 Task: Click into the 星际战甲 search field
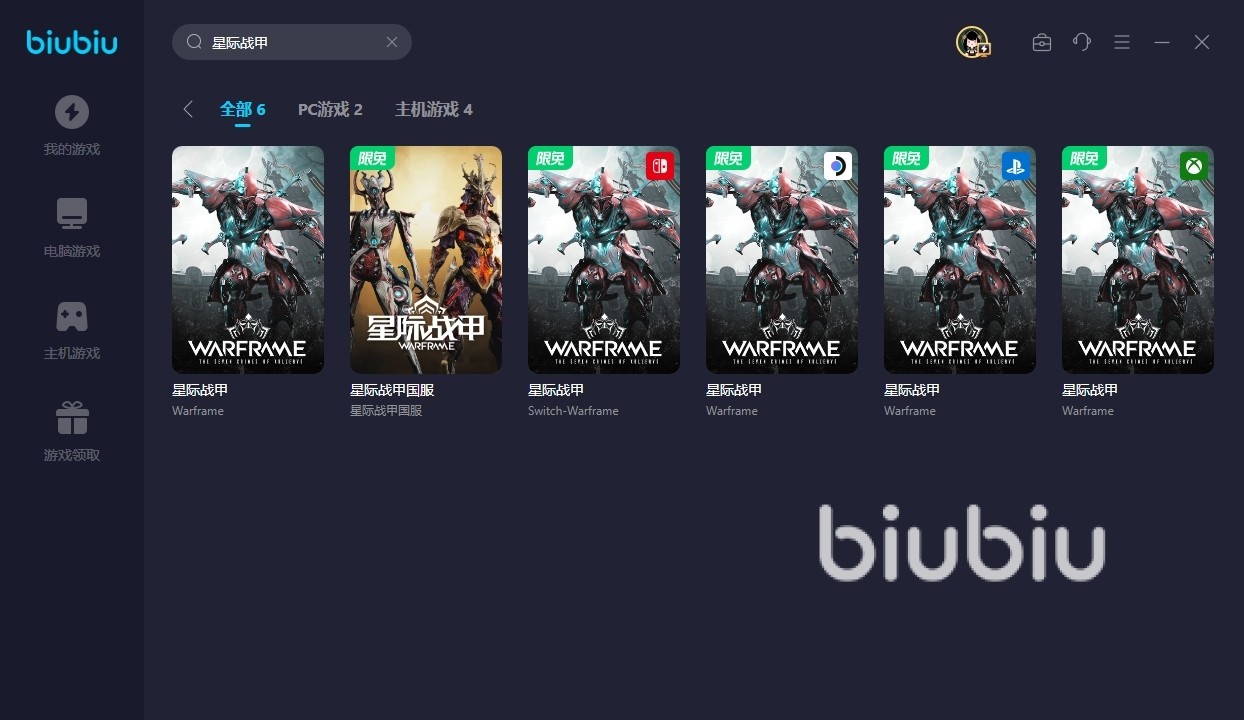(x=292, y=42)
